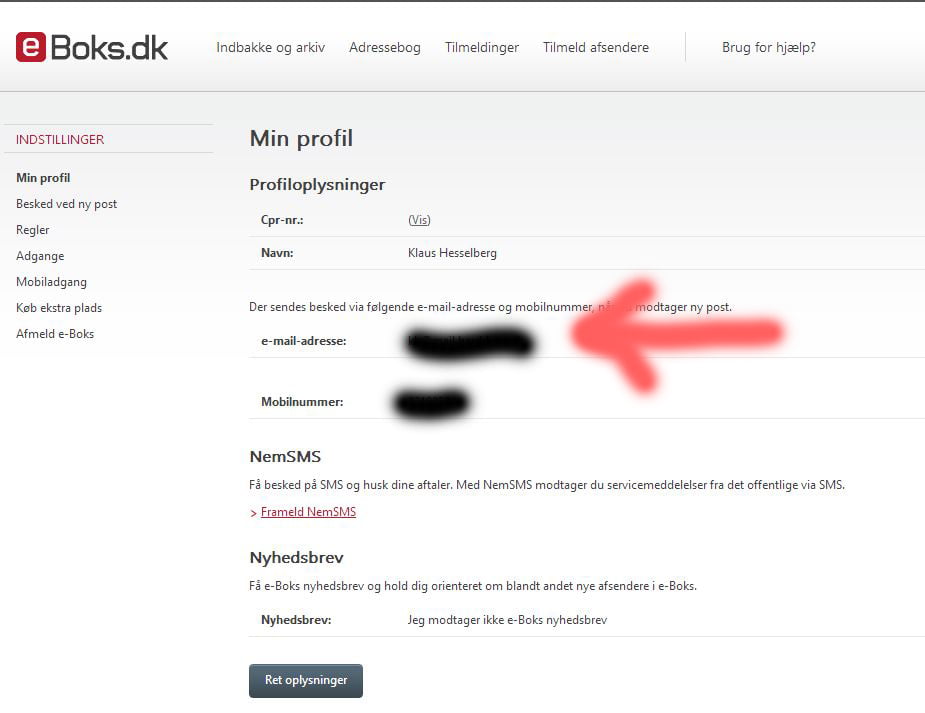
Task: Click the redacted Mobilnummer value
Action: click(431, 403)
